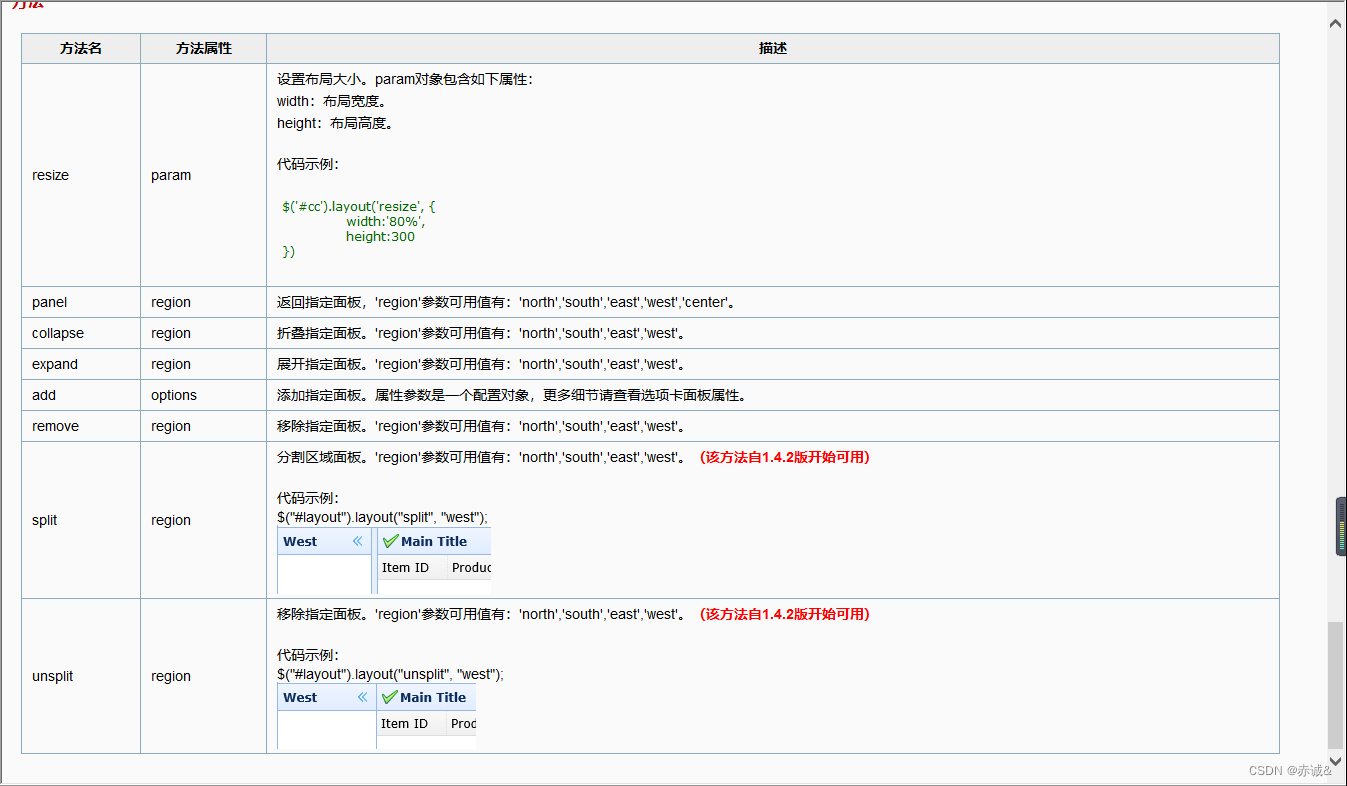Click the width：布局宽度 line
This screenshot has width=1347, height=786.
click(332, 101)
